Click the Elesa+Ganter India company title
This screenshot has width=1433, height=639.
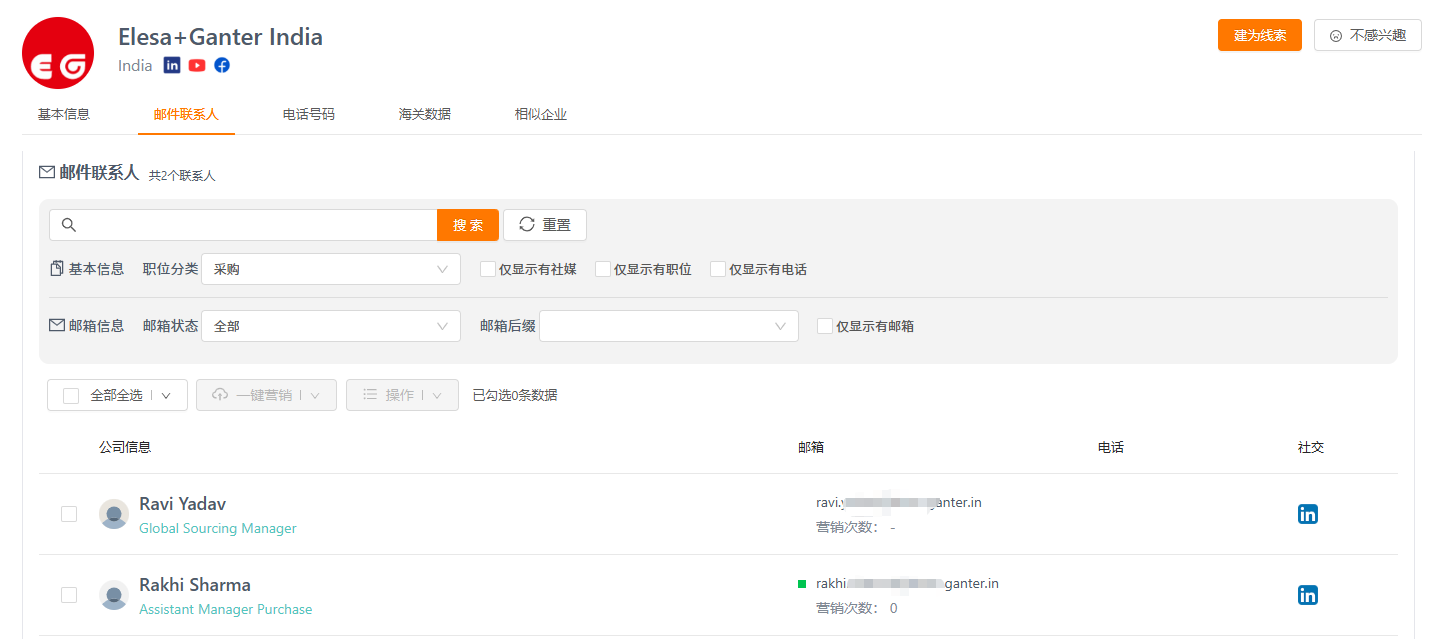(220, 37)
